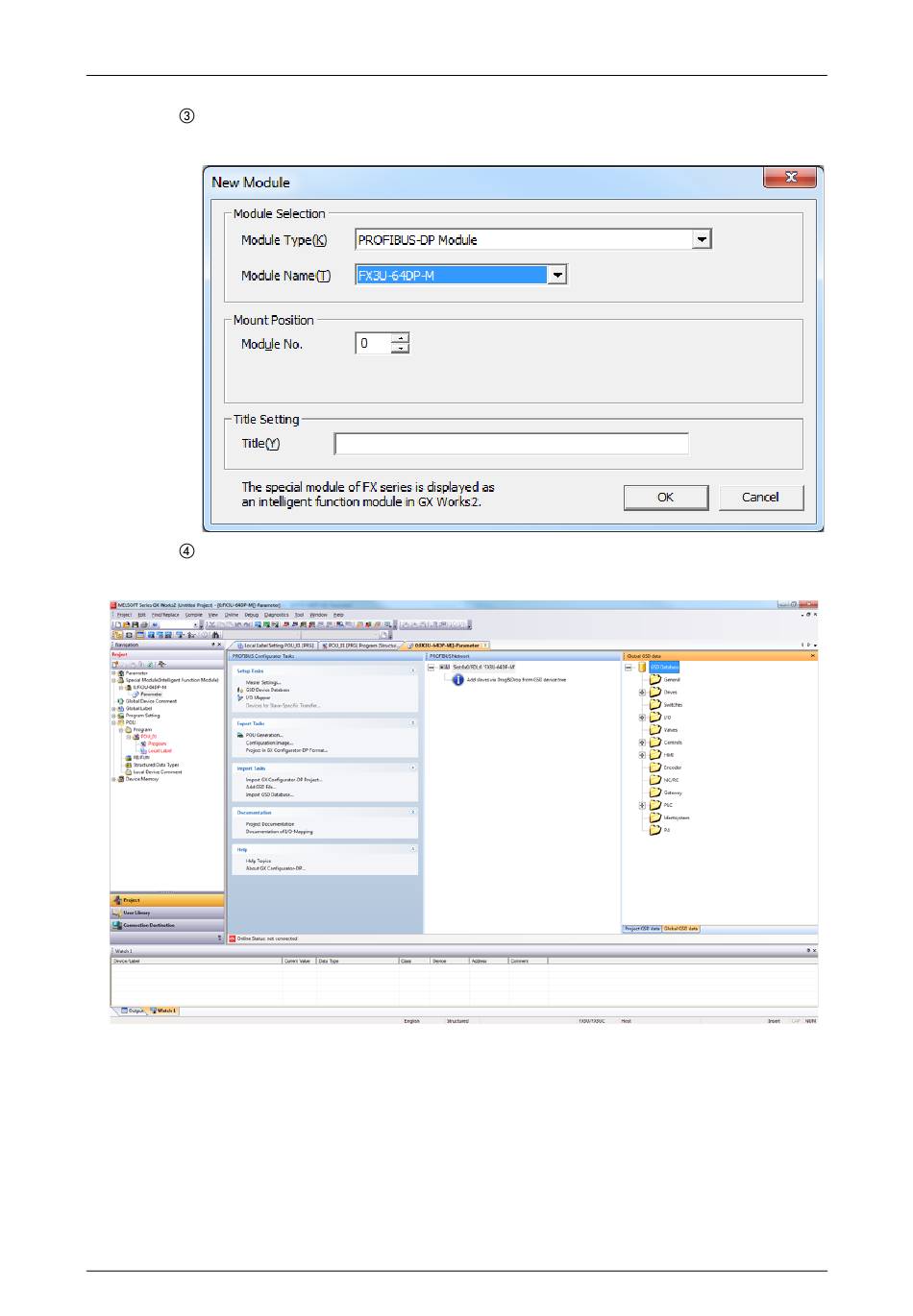This screenshot has width=913, height=1316.
Task: Select the NC/RC folder icon
Action: (655, 779)
